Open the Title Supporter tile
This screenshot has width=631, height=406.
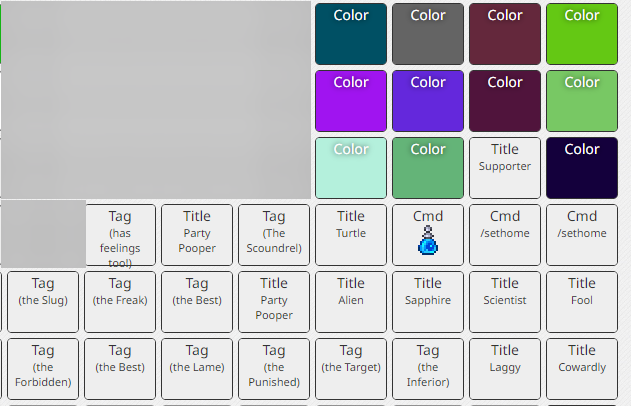click(x=505, y=168)
